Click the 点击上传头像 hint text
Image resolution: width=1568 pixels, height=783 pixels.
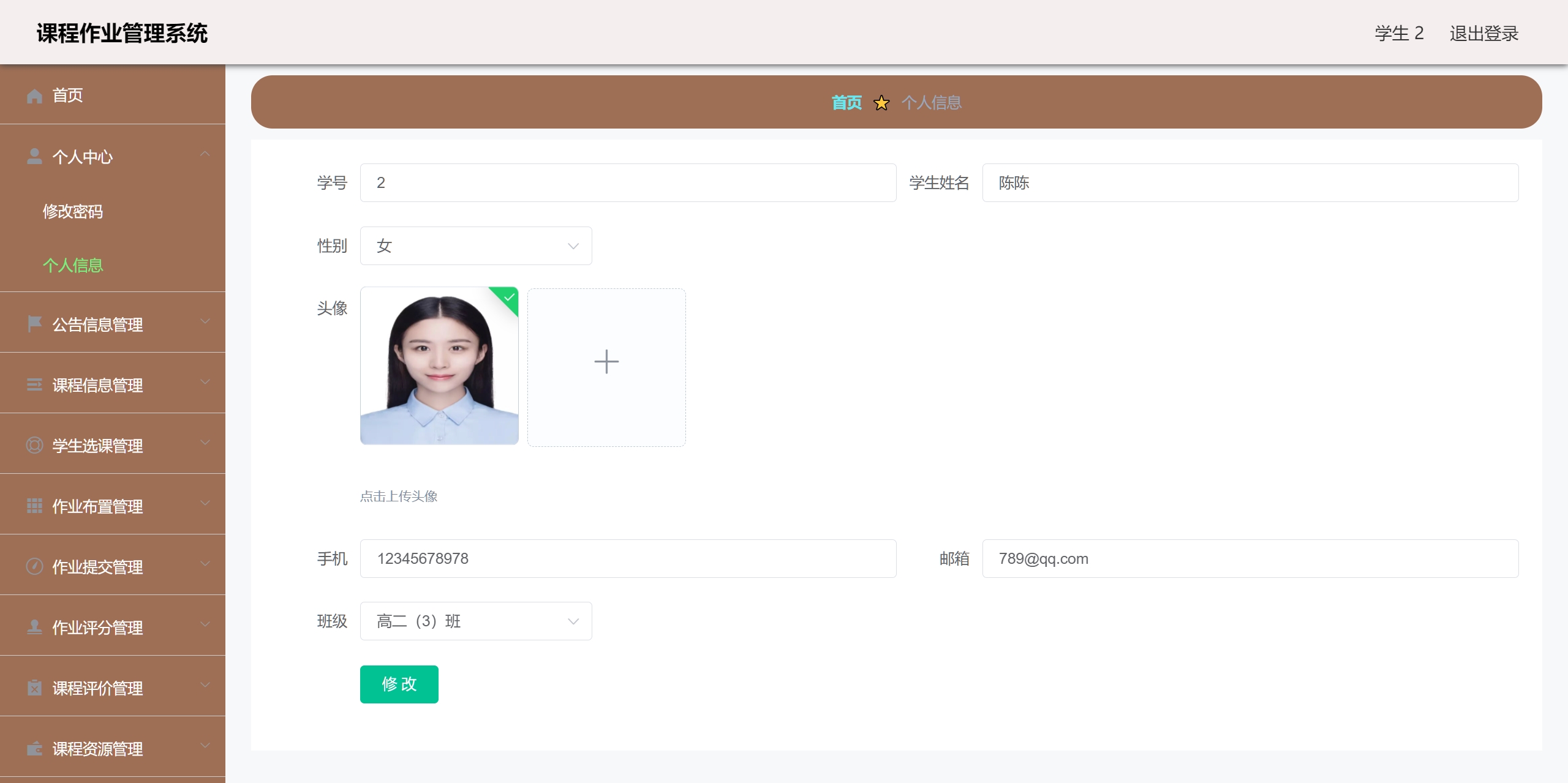click(x=399, y=496)
